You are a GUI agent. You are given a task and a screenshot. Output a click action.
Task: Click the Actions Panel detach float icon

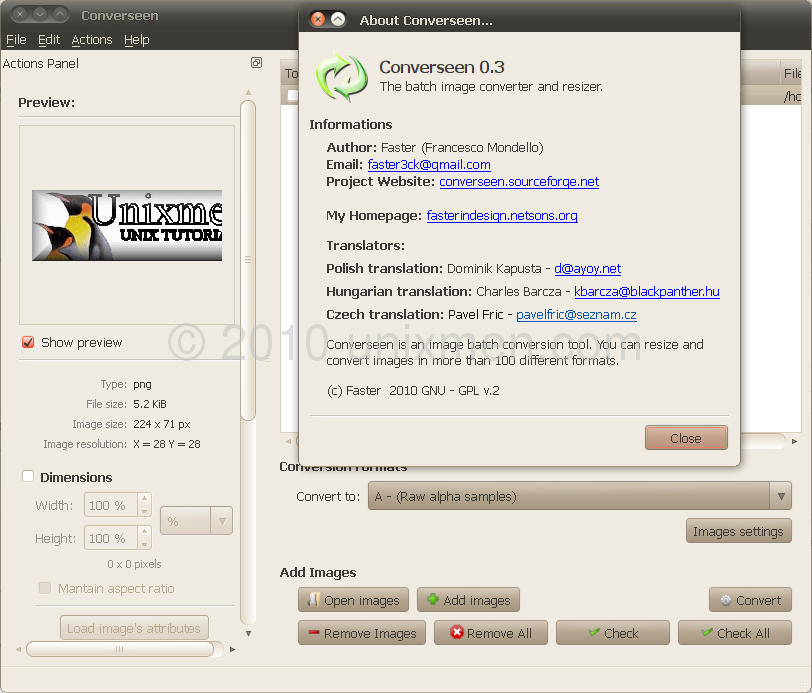256,63
